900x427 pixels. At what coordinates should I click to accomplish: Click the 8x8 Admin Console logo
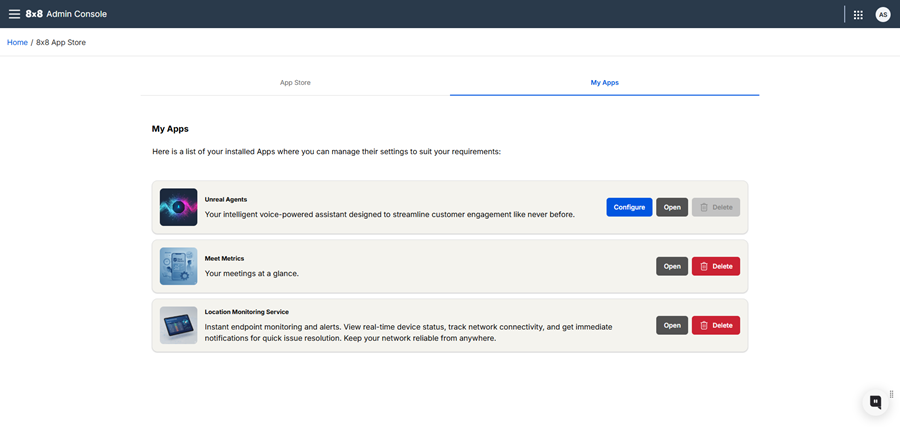point(66,14)
